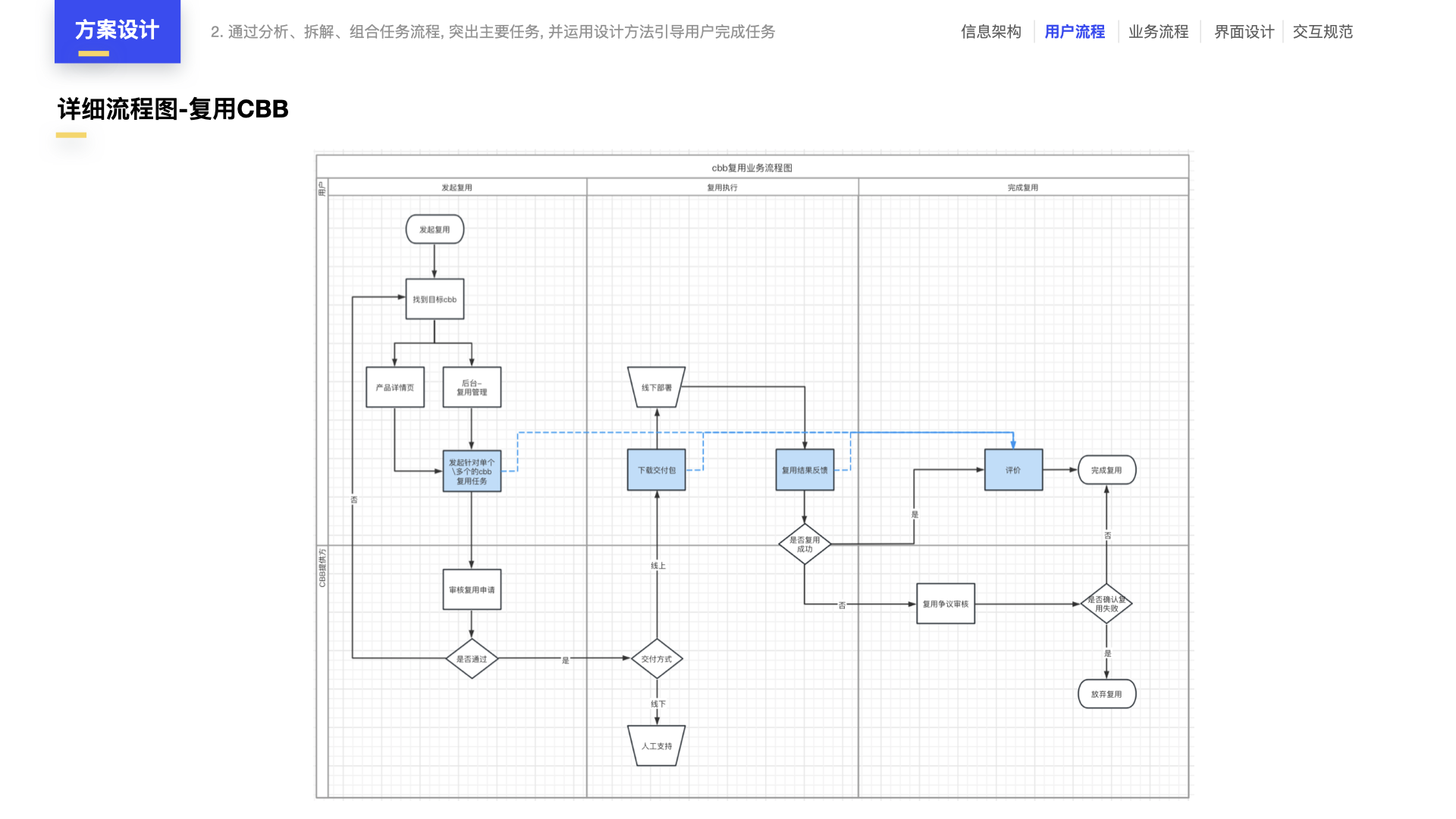Click the 复用争议审核 box
Viewport: 1456px width, 819px height.
point(946,604)
